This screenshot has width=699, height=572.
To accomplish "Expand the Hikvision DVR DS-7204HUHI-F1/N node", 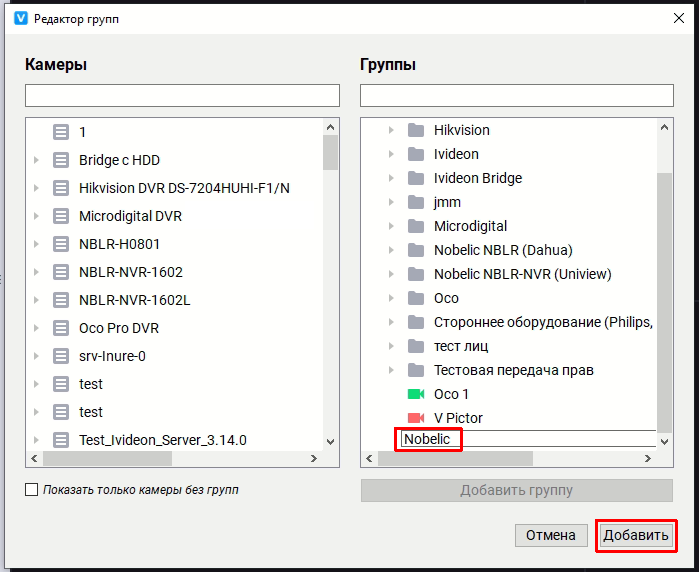I will point(37,188).
